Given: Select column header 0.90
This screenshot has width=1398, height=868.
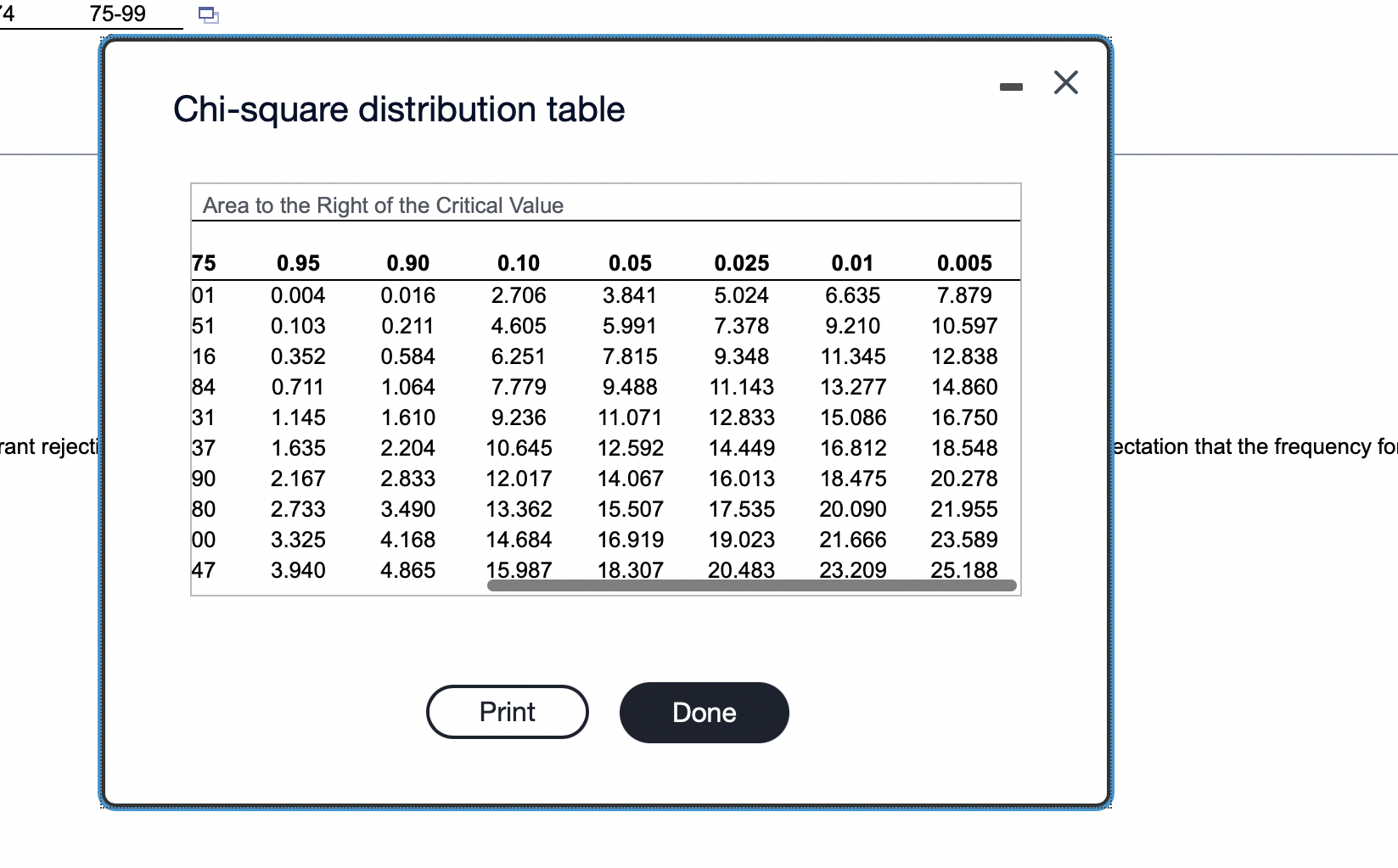Looking at the screenshot, I should pyautogui.click(x=408, y=263).
